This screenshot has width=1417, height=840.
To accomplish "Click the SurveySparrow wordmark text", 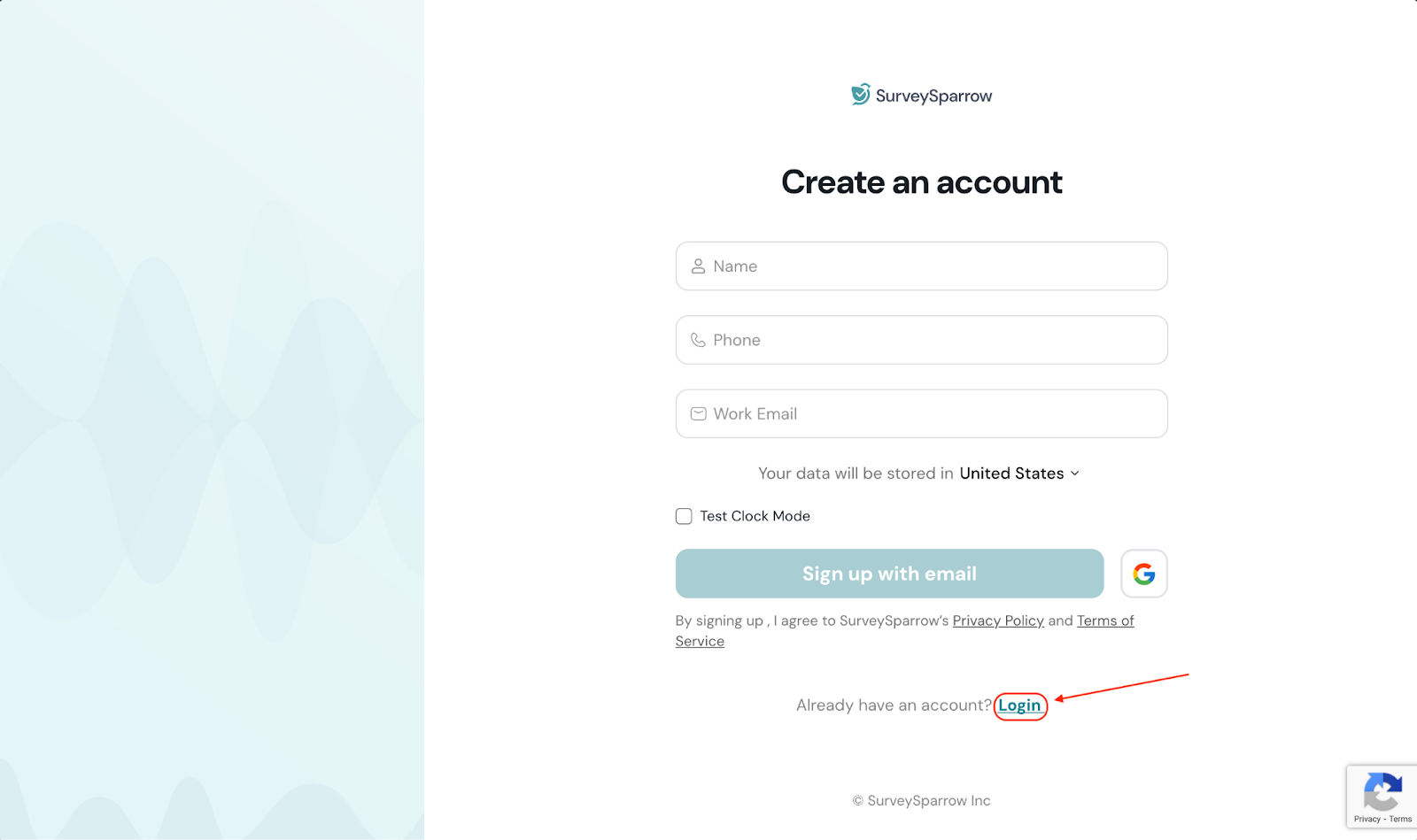I will (x=933, y=96).
